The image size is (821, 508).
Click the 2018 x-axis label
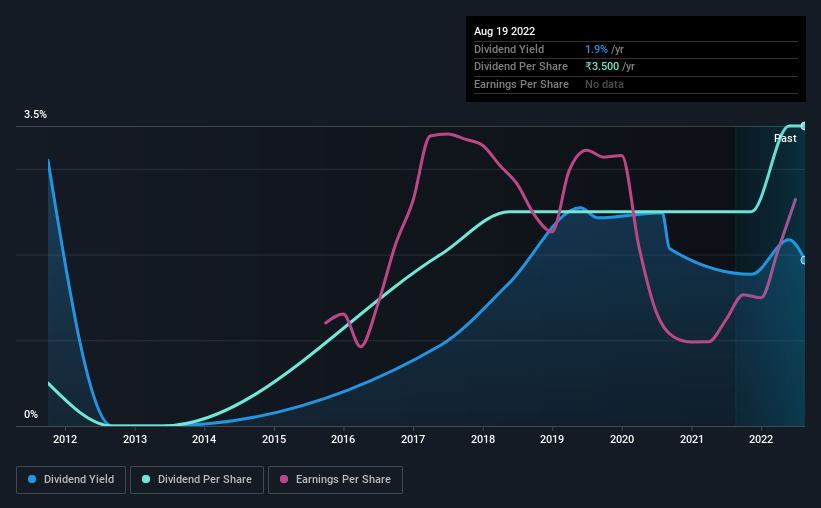[483, 439]
